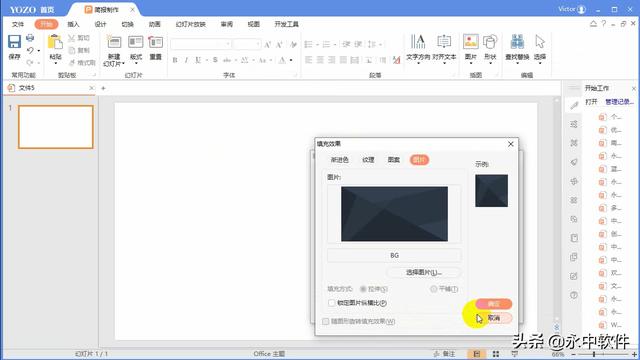Click the Save icon in ribbon

(x=14, y=42)
